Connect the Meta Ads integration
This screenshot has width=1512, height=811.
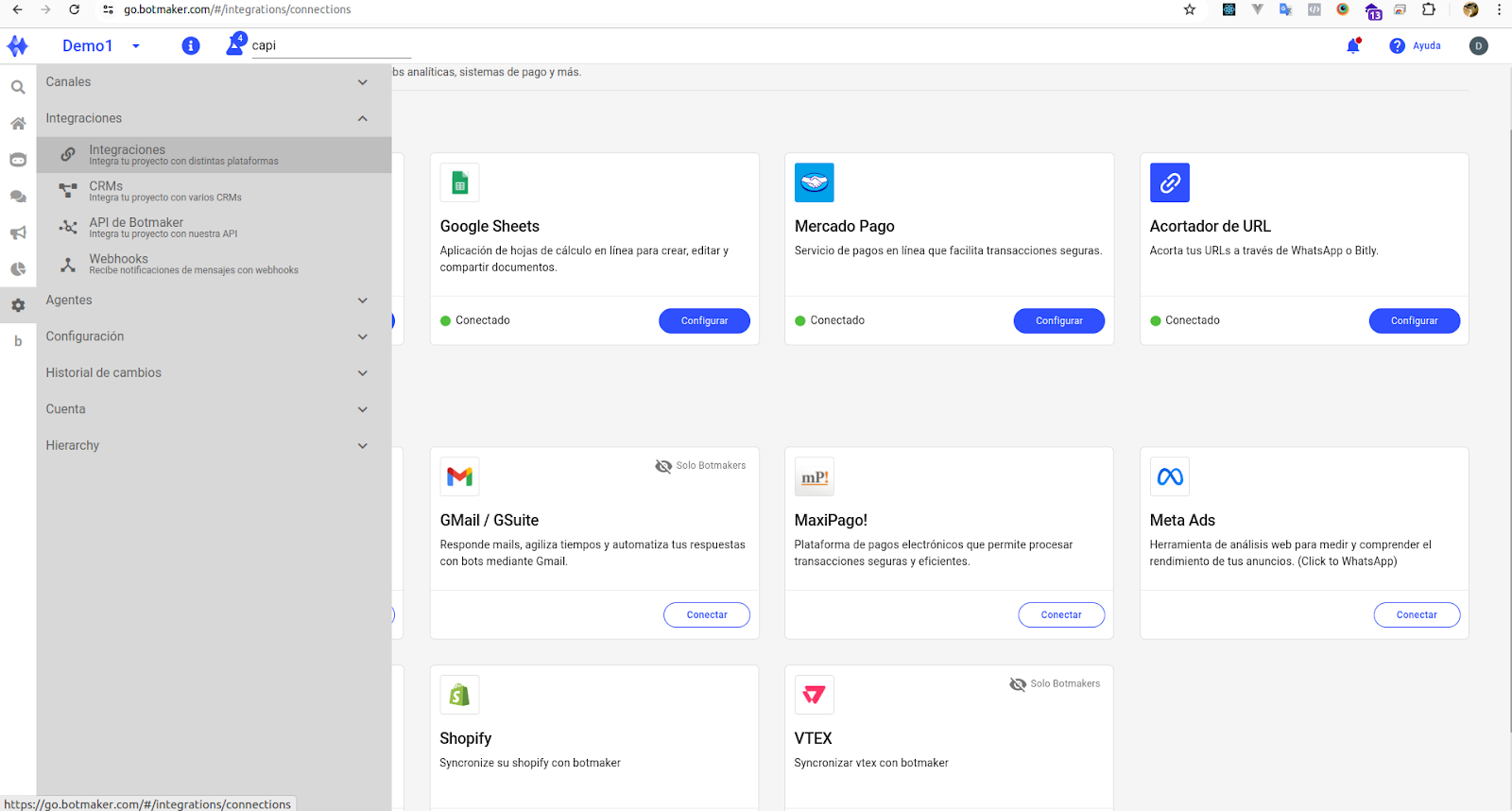click(x=1417, y=614)
